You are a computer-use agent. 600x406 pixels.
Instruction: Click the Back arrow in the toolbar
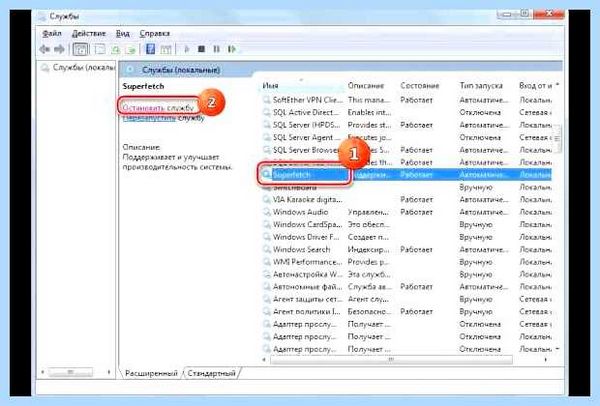[45, 49]
